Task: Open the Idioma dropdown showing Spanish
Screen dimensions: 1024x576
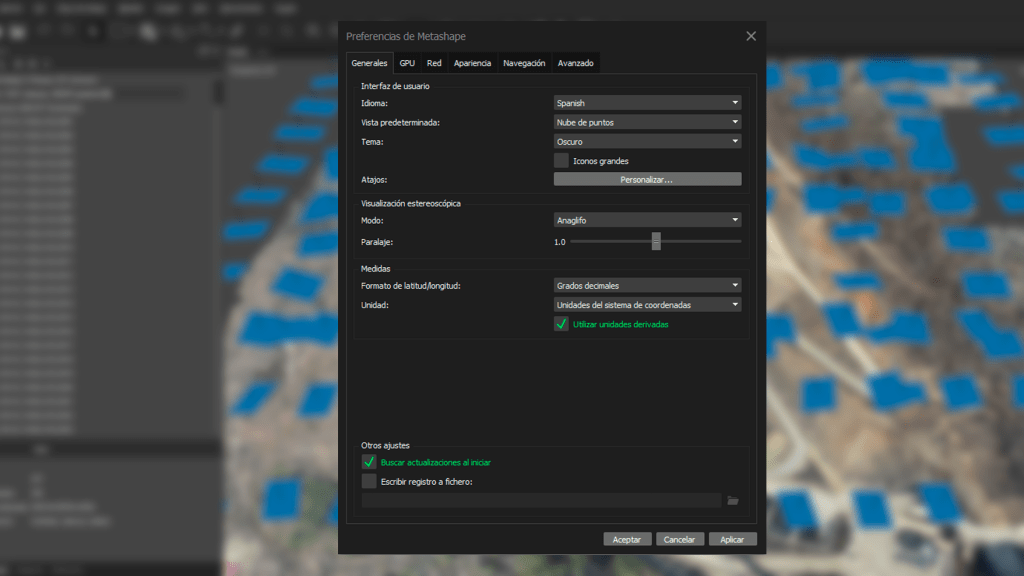Action: pos(647,102)
